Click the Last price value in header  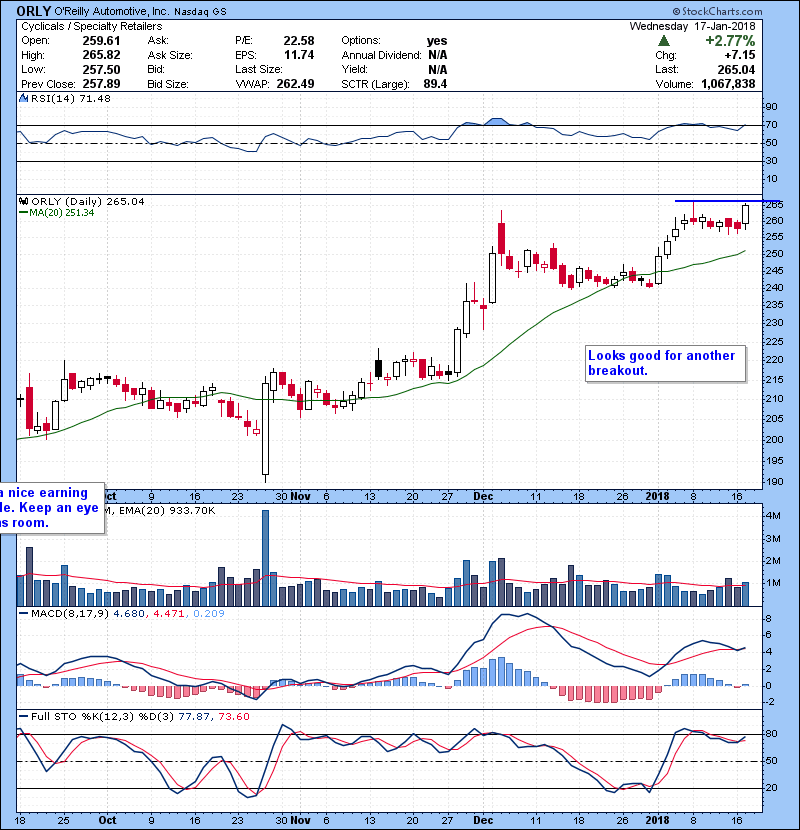click(736, 69)
